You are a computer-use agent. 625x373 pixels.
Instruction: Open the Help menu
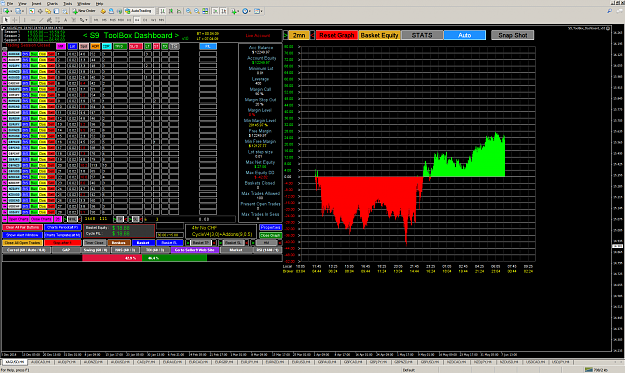pyautogui.click(x=99, y=4)
